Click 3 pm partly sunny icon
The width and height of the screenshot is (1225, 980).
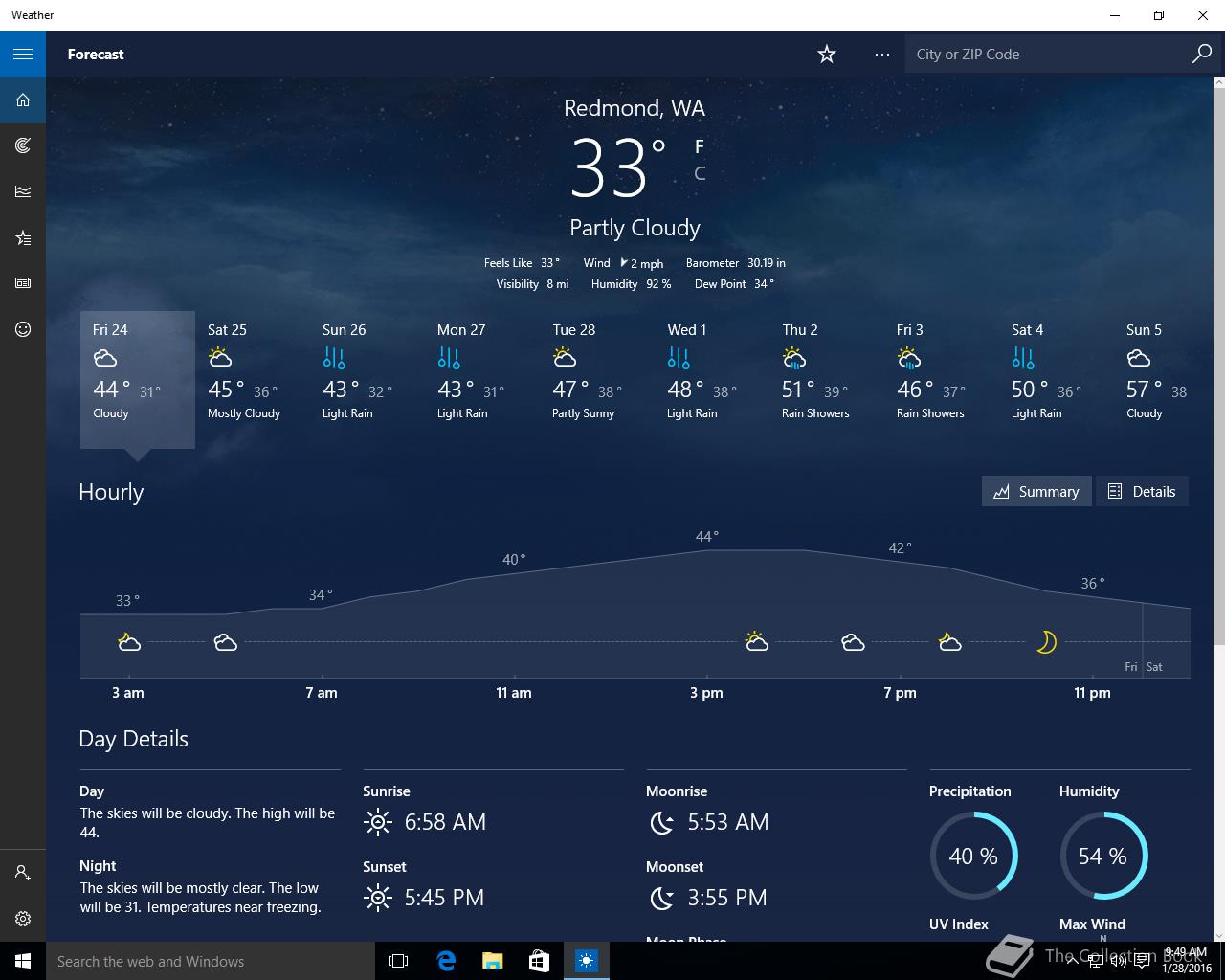point(757,642)
